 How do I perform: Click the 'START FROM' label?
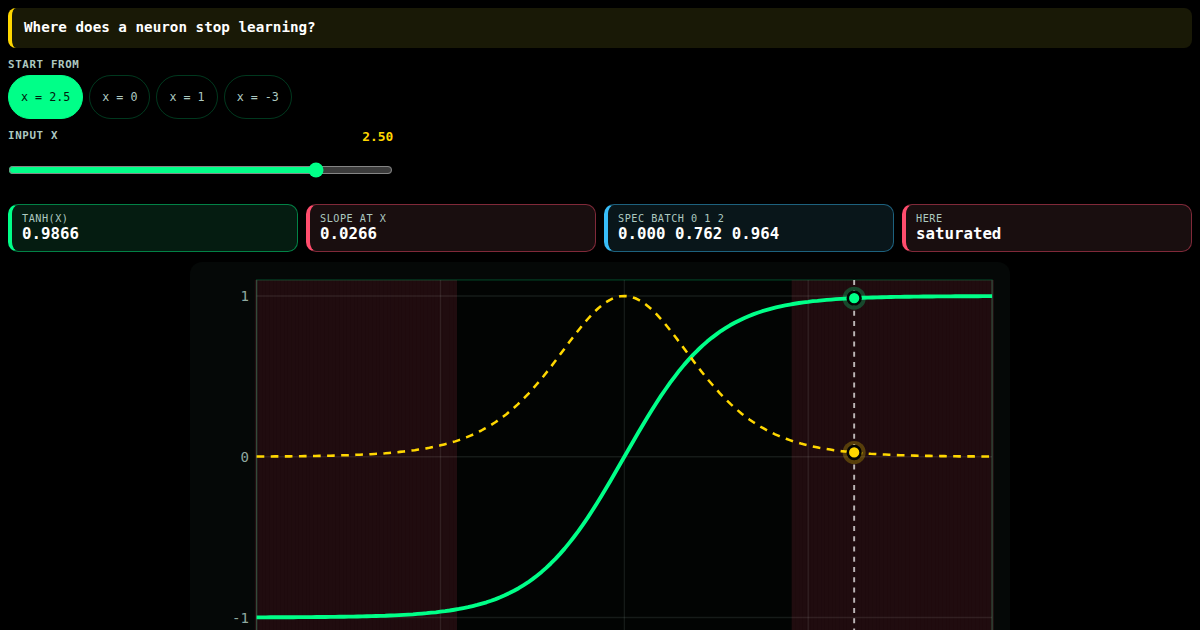[x=44, y=64]
